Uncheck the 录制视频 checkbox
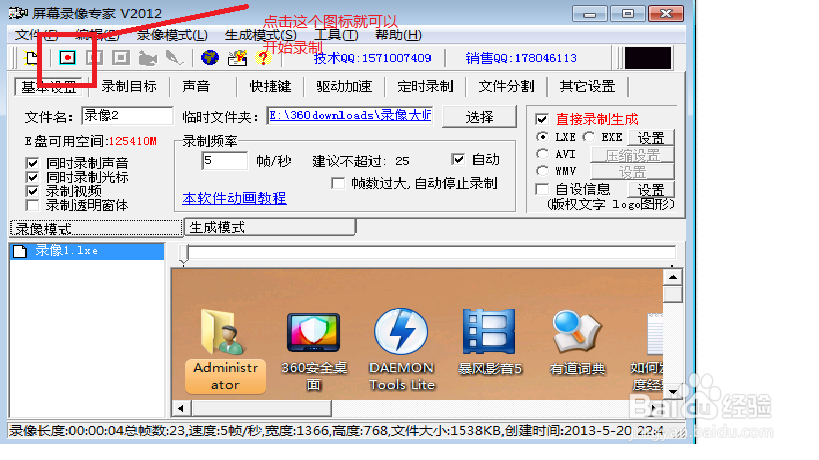 (32, 191)
